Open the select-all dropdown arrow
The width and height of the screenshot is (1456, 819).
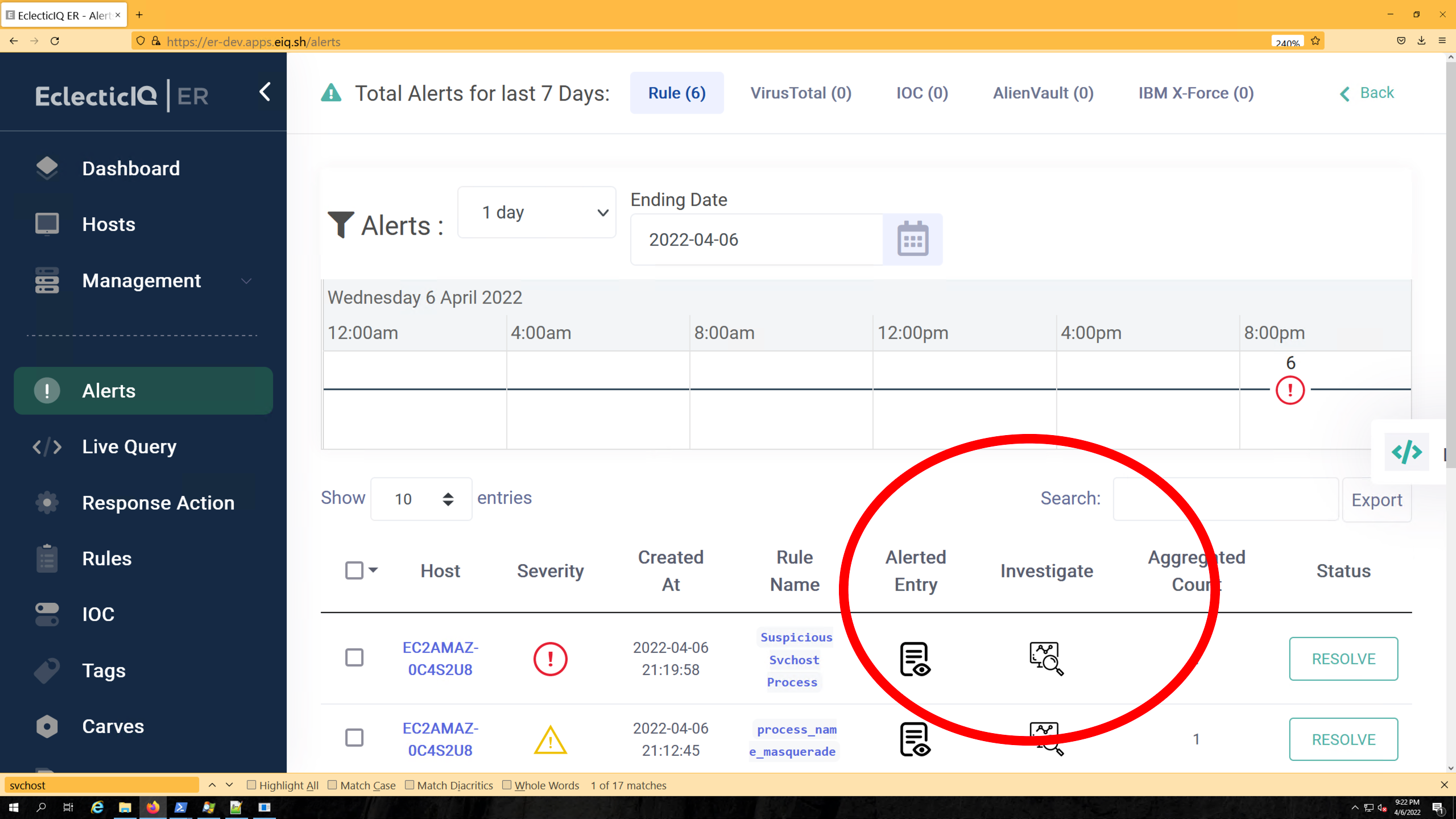coord(373,569)
